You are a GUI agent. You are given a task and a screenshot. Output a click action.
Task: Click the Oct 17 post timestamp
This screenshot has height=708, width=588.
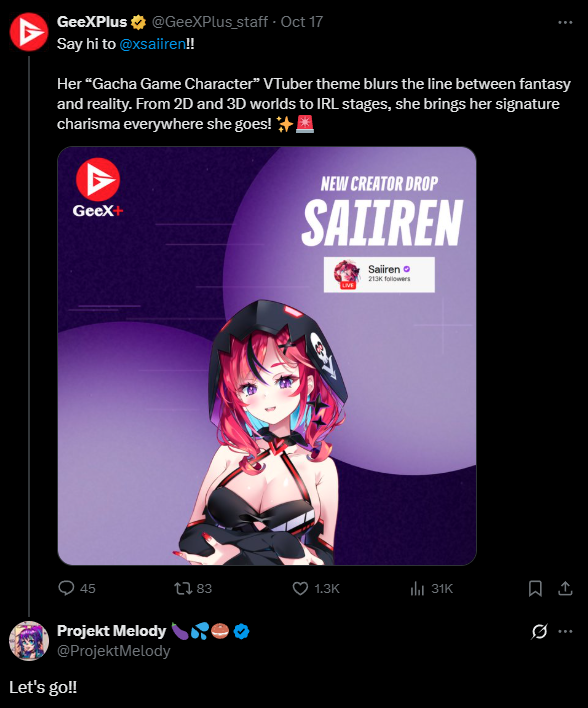[x=302, y=22]
